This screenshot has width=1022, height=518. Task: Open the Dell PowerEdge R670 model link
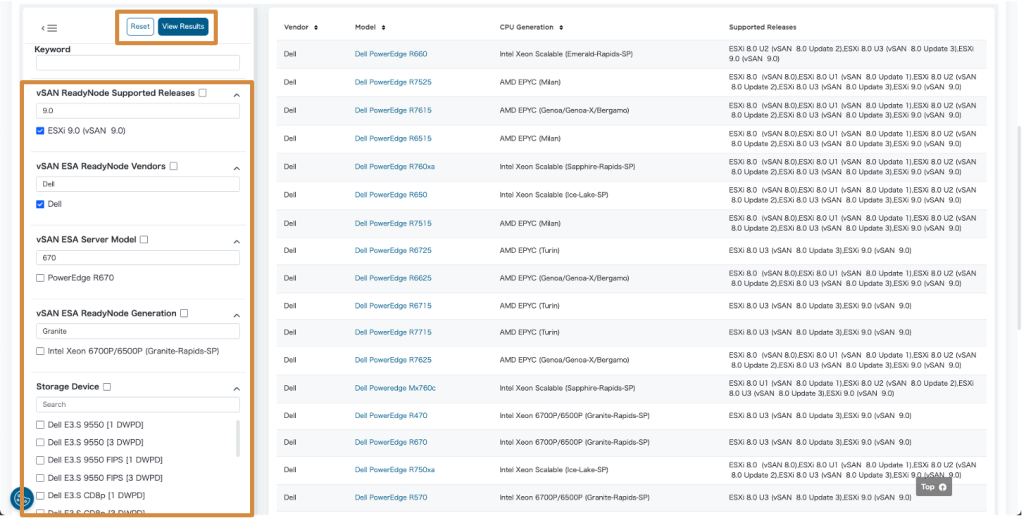click(391, 442)
